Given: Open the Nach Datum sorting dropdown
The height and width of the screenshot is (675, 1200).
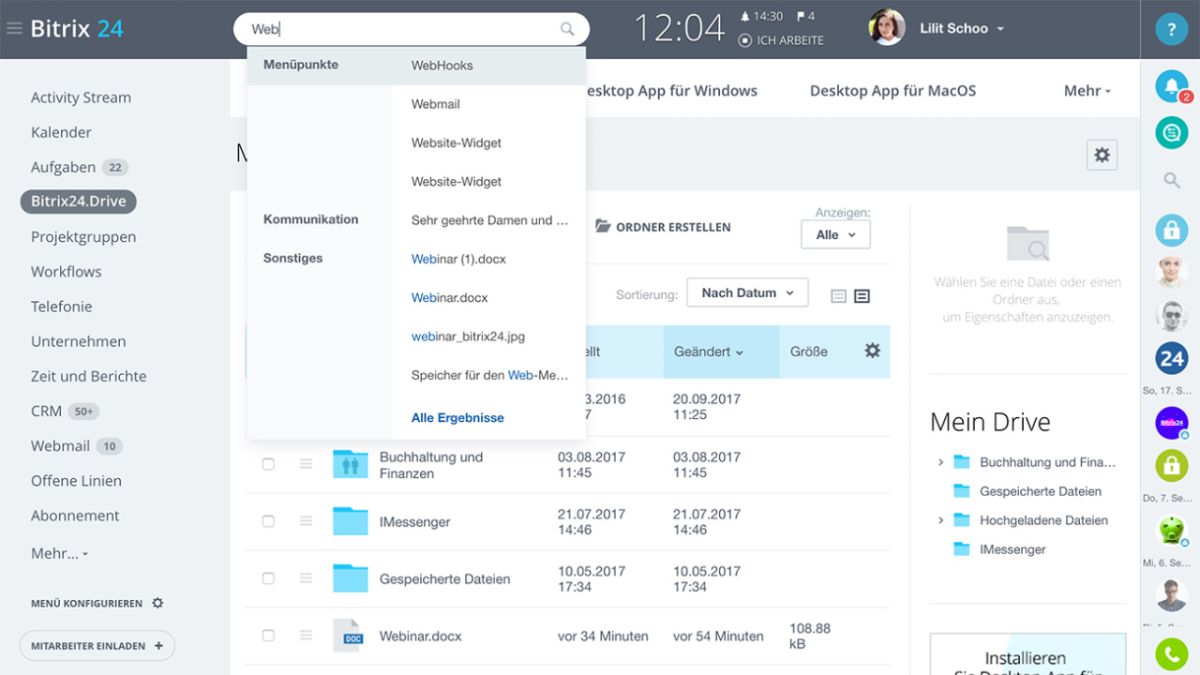Looking at the screenshot, I should [x=747, y=293].
